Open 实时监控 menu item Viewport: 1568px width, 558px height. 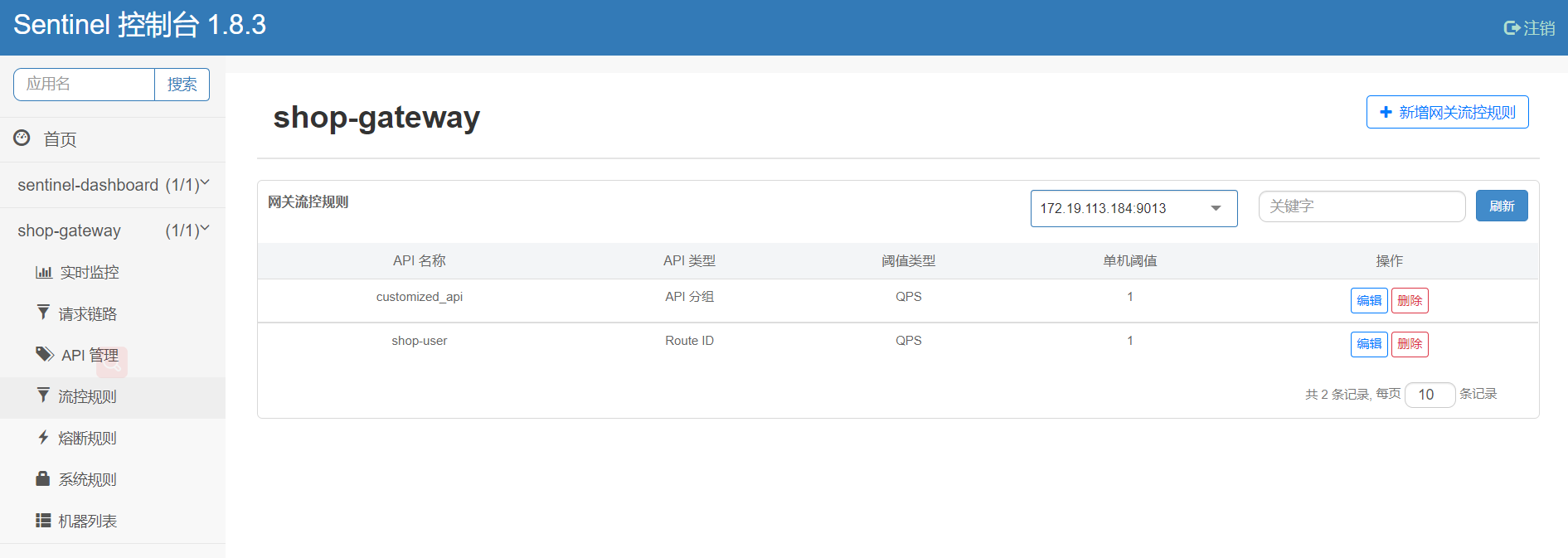113,272
